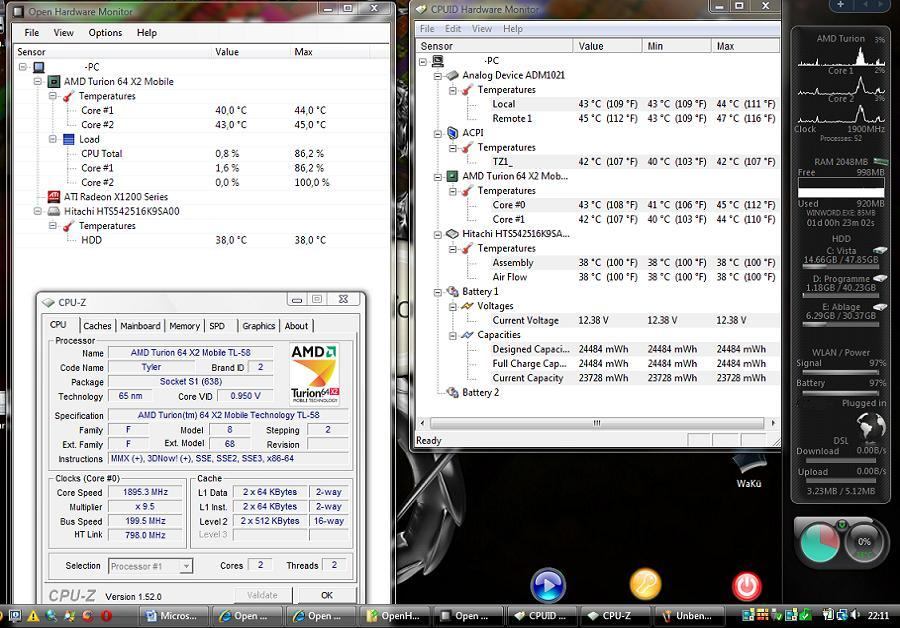The height and width of the screenshot is (628, 900).
Task: Open the File menu in Open Hardware Monitor
Action: click(32, 33)
